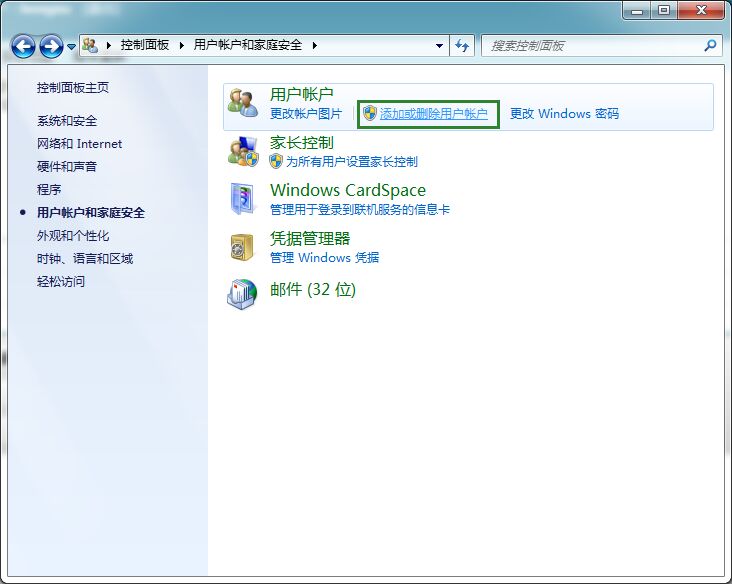732x584 pixels.
Task: Select 用户帐户和家庭安全 in the sidebar
Action: click(91, 213)
